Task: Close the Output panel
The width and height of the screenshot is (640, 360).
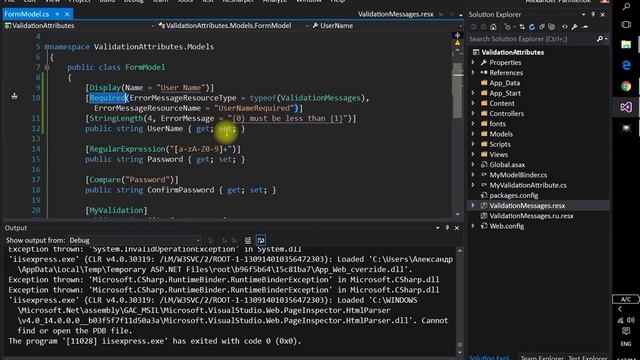Action: click(x=457, y=228)
